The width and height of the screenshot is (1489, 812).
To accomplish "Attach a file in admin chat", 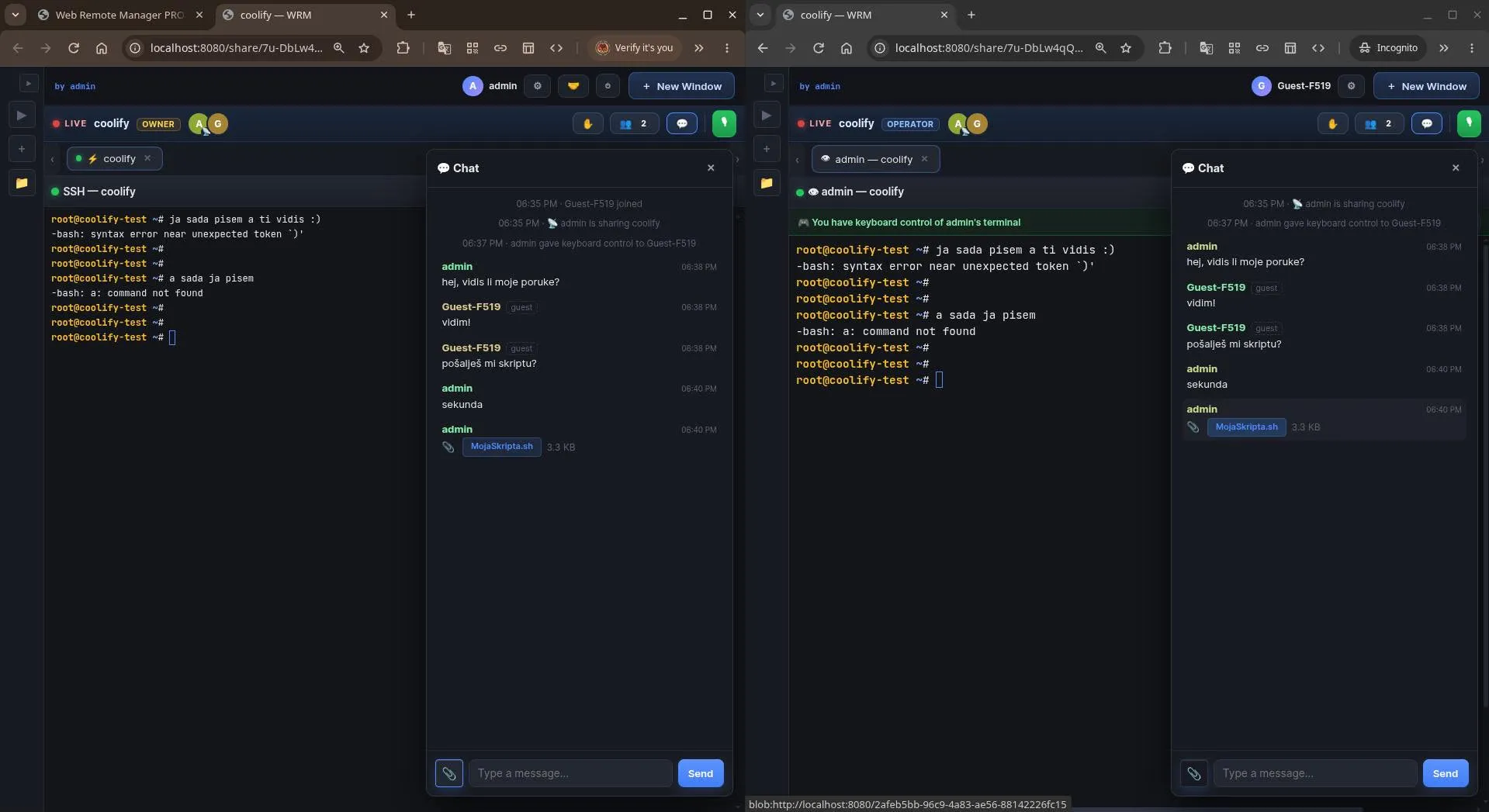I will 449,773.
